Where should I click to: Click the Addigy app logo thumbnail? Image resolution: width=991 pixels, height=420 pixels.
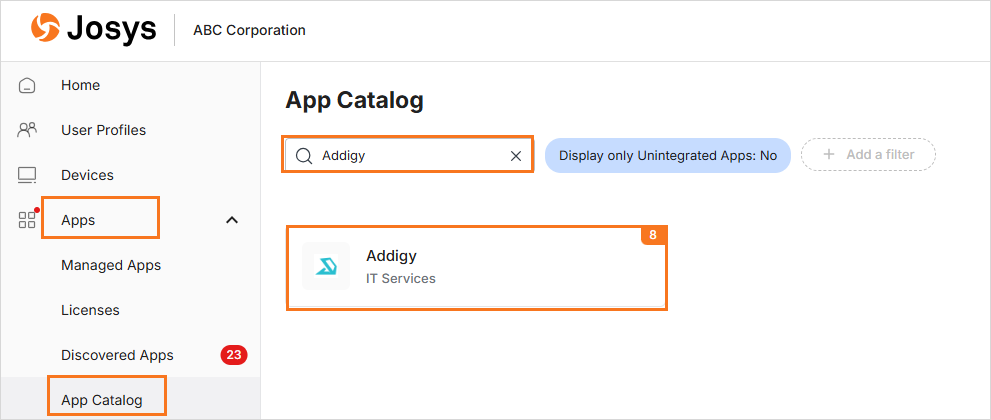(326, 266)
